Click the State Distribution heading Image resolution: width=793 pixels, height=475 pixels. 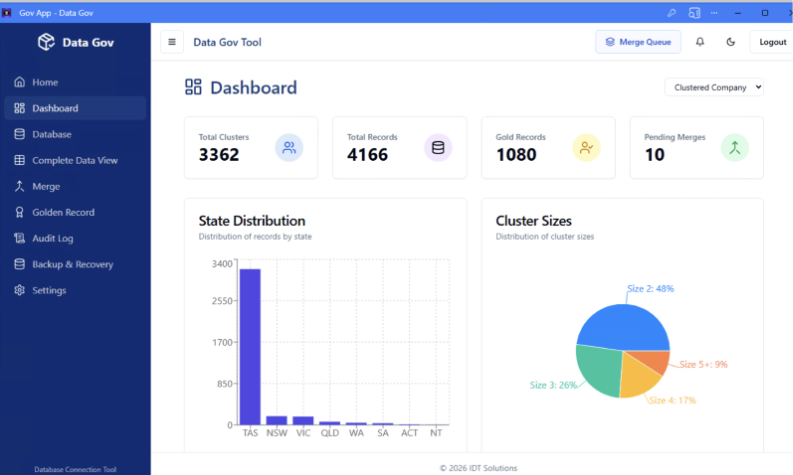point(252,221)
